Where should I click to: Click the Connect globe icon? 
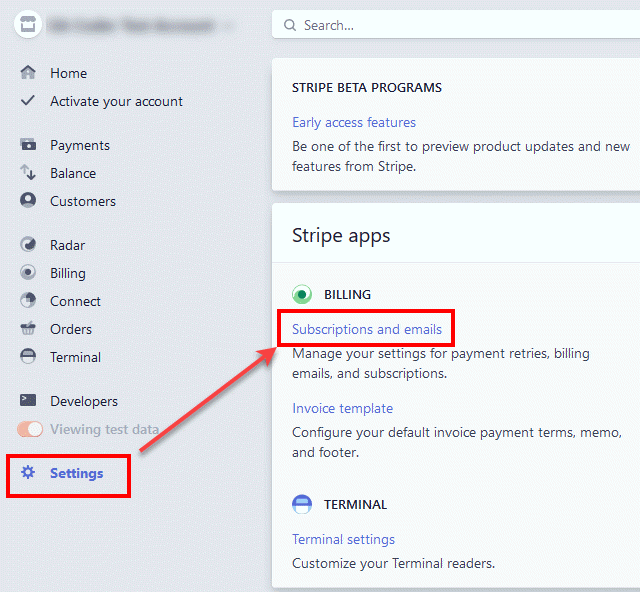(28, 301)
